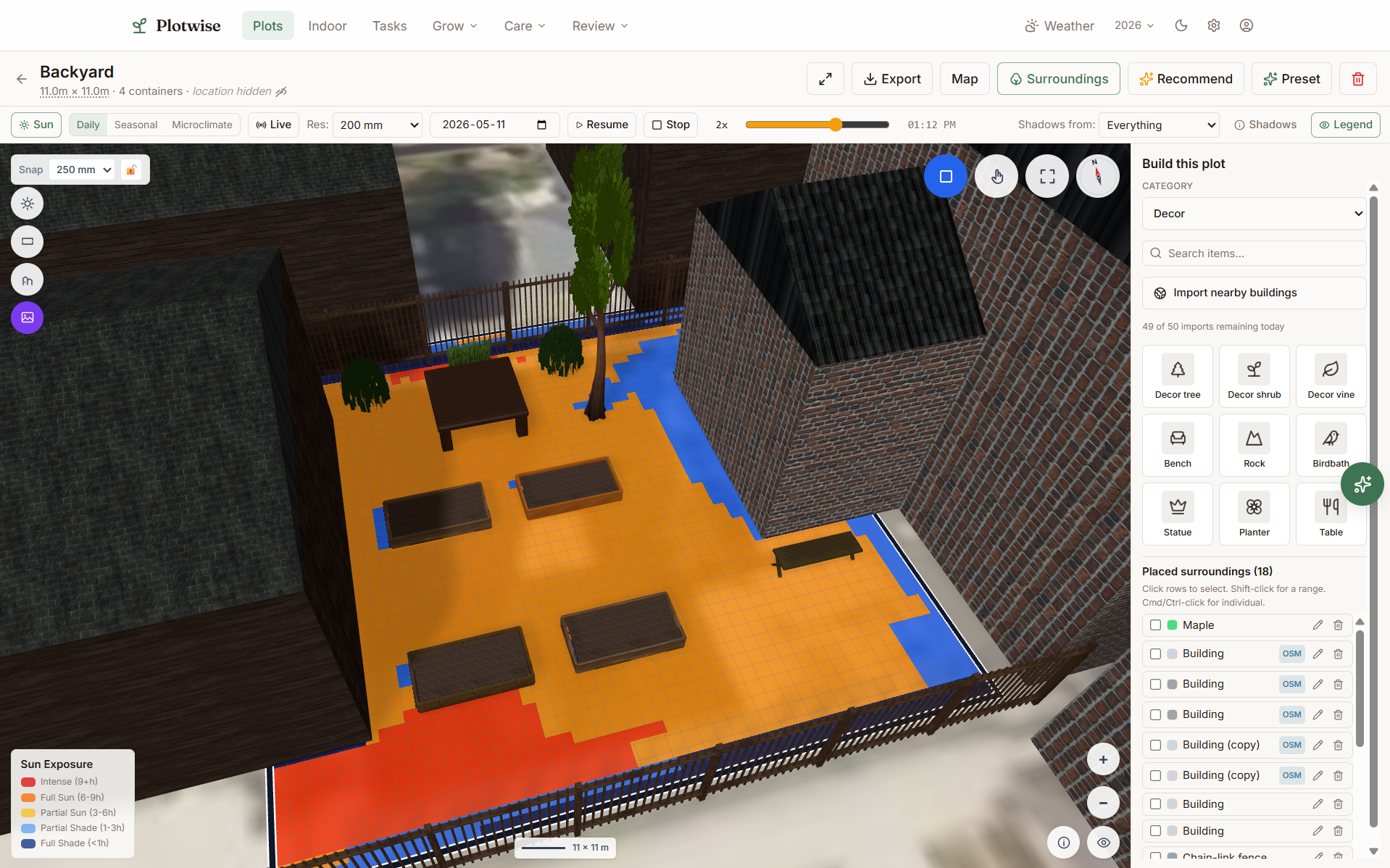Add a Planter item

coord(1254,514)
